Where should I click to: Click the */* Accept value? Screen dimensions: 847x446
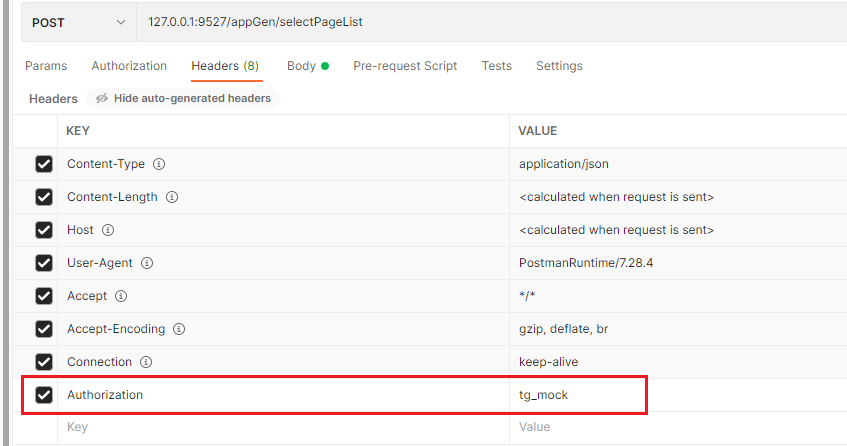pyautogui.click(x=527, y=296)
